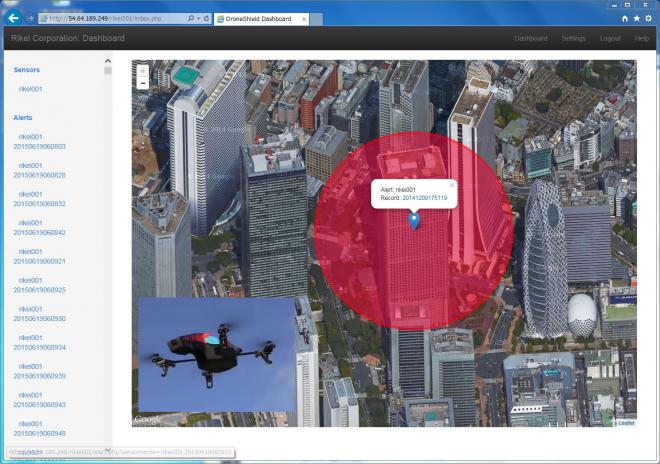Image resolution: width=660 pixels, height=464 pixels.
Task: Open alert rikei001 20150619060803
Action: point(39,142)
